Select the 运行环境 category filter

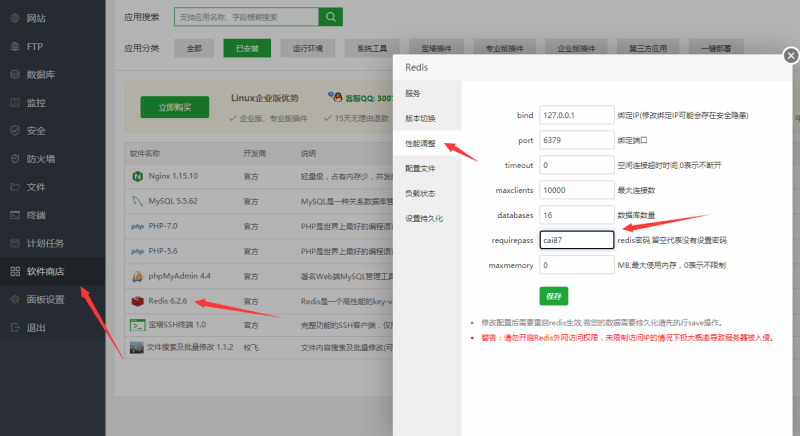pos(306,48)
